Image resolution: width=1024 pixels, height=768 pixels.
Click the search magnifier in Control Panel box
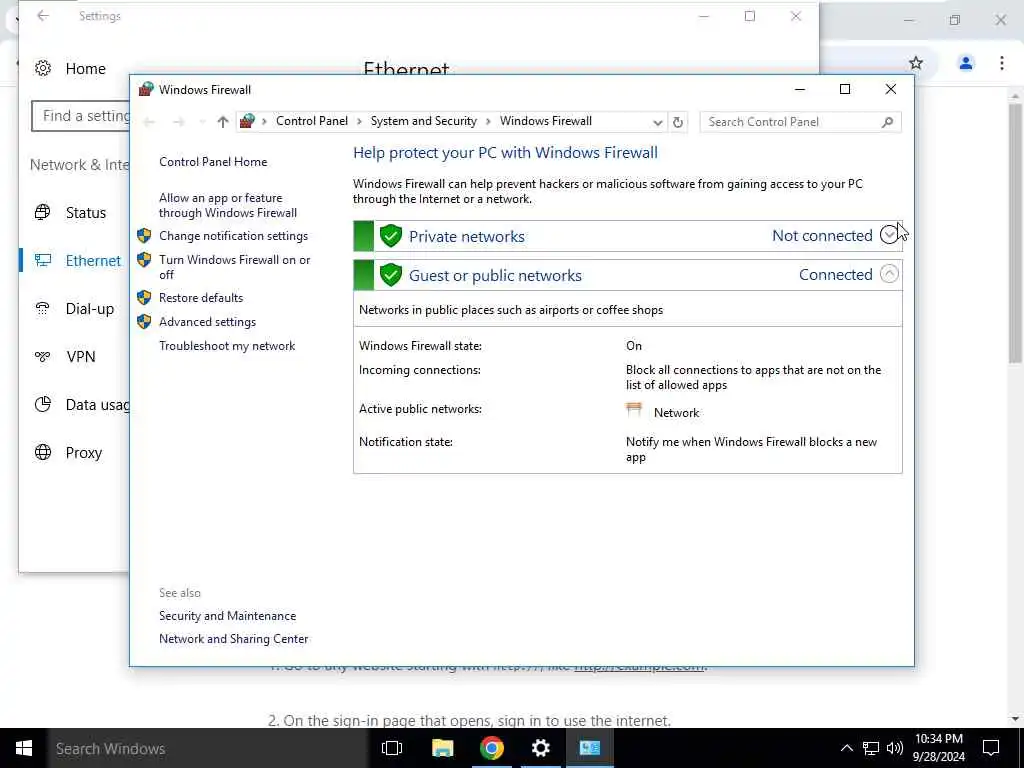coord(887,122)
